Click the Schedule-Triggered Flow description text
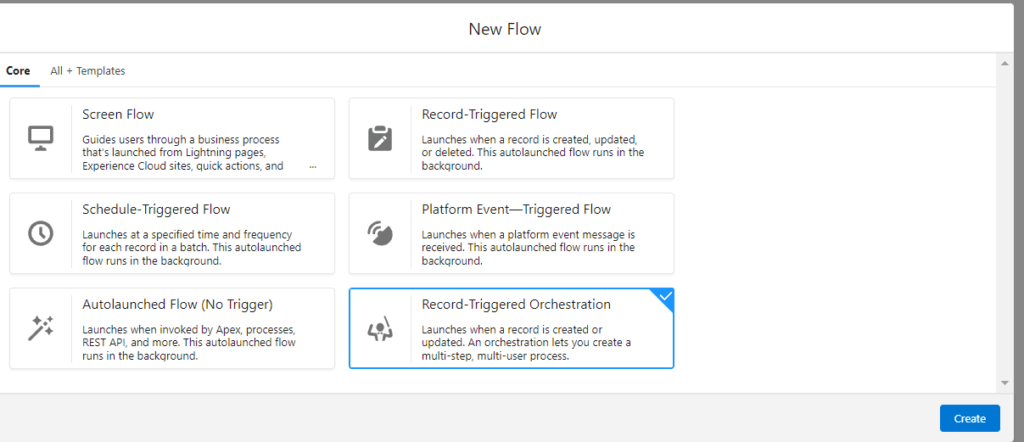Screen dimensions: 1024x442 click(x=191, y=247)
